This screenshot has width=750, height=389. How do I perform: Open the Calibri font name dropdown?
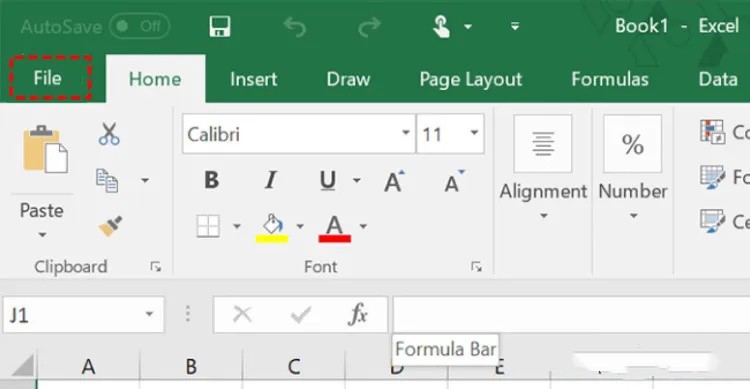click(406, 133)
